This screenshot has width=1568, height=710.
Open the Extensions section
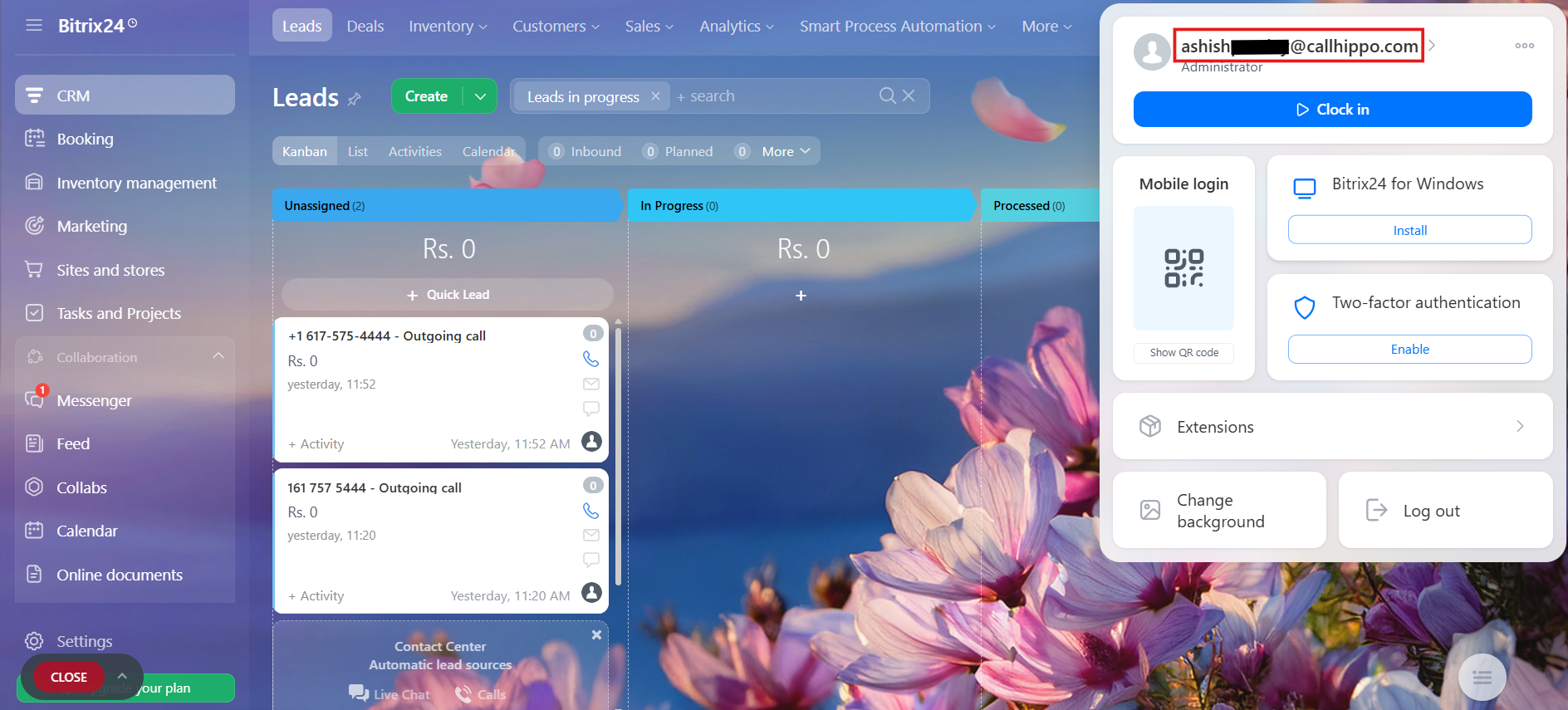(1333, 426)
